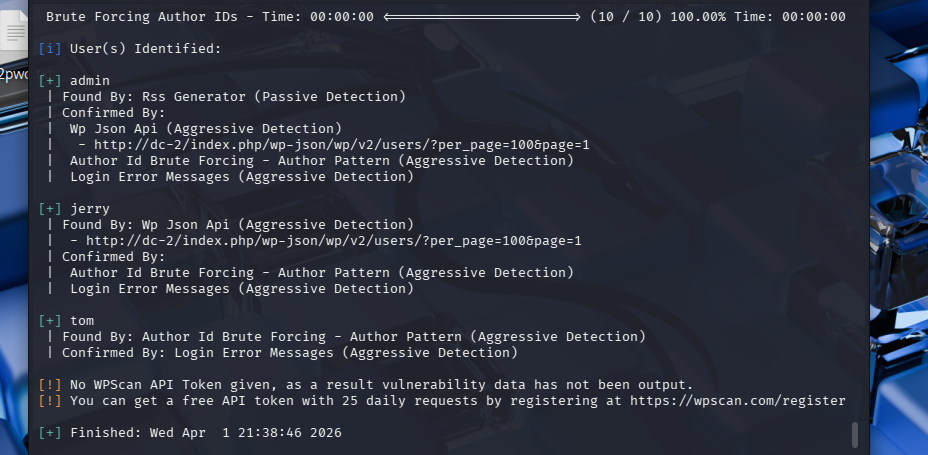Open the wp-json users URL under admin

337,144
